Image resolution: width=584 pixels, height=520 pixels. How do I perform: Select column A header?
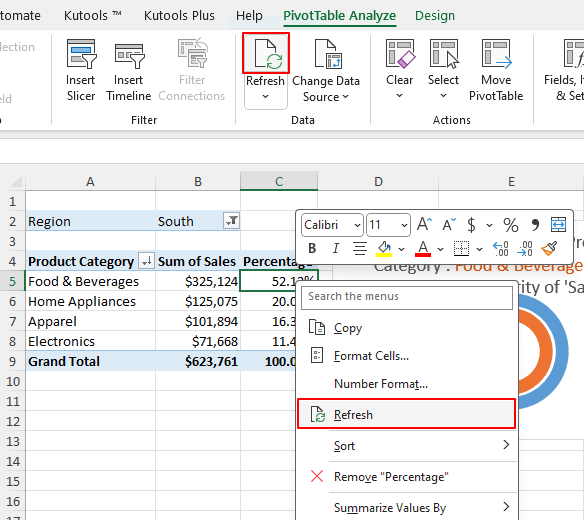91,181
